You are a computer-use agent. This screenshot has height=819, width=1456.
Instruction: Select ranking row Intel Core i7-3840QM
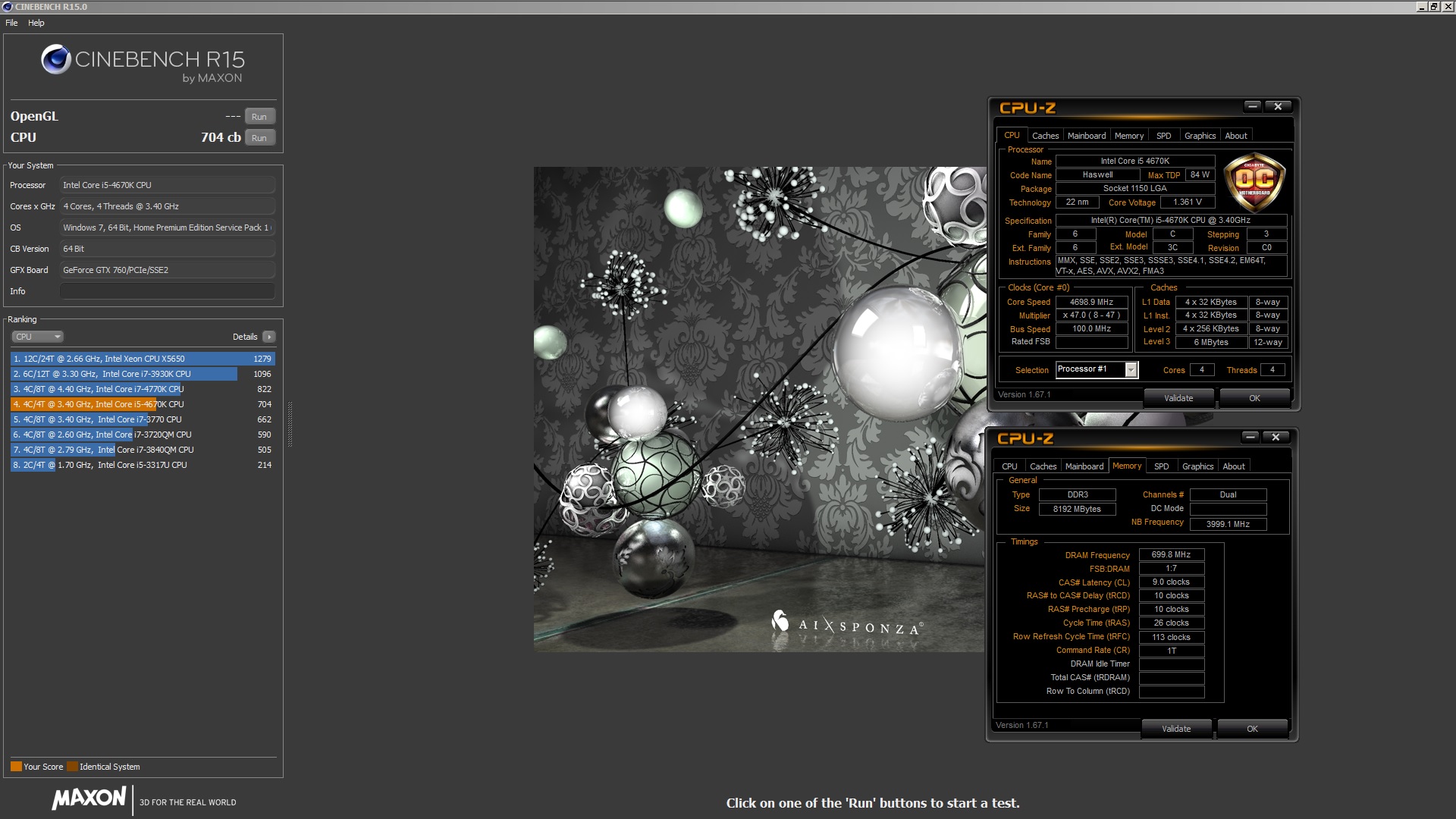(x=143, y=450)
